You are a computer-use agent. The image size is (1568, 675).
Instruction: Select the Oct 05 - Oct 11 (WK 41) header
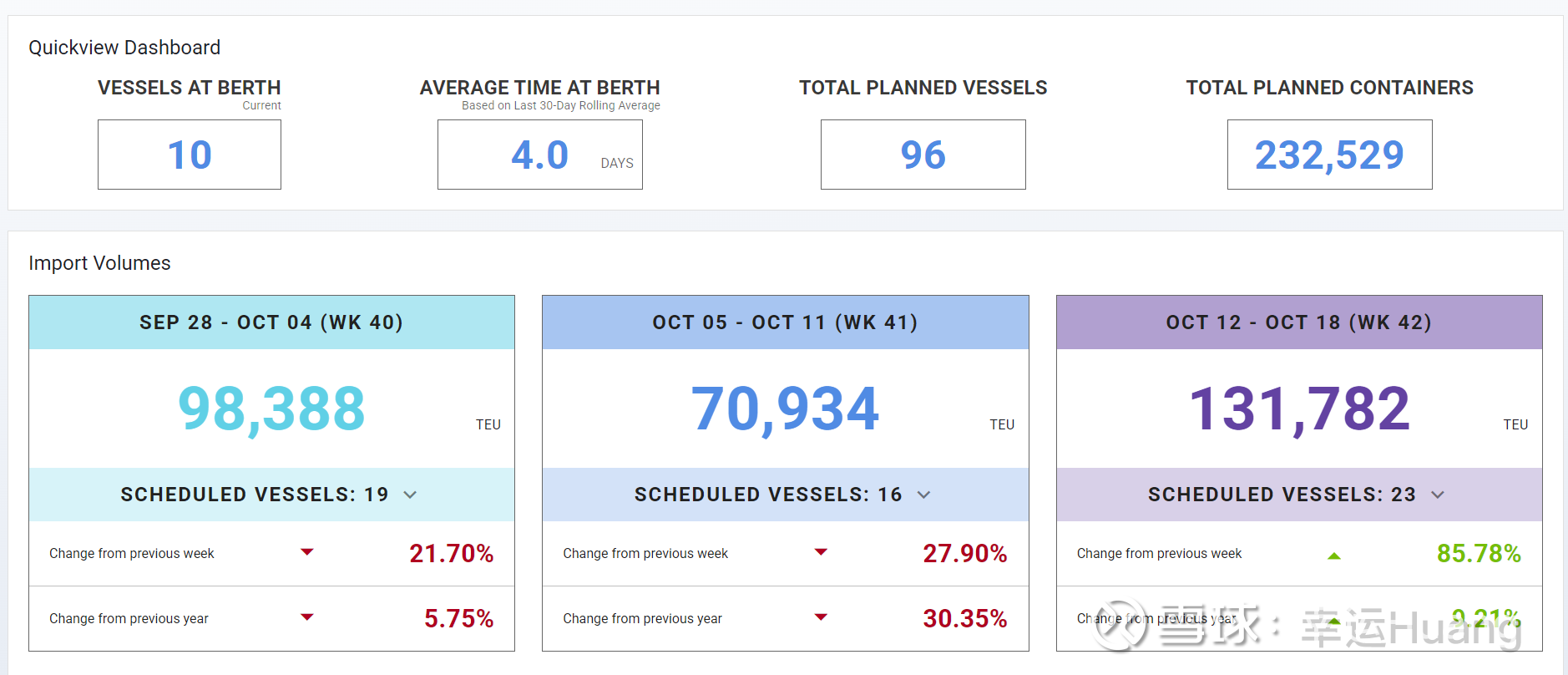coord(785,322)
